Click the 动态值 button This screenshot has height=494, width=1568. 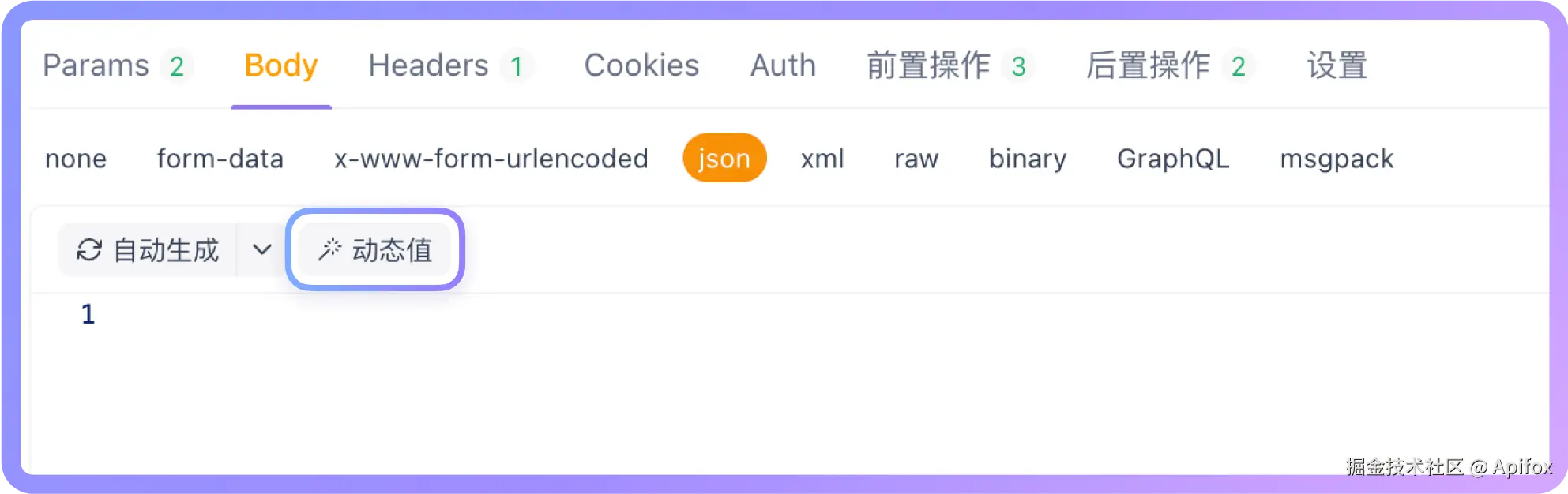click(374, 250)
